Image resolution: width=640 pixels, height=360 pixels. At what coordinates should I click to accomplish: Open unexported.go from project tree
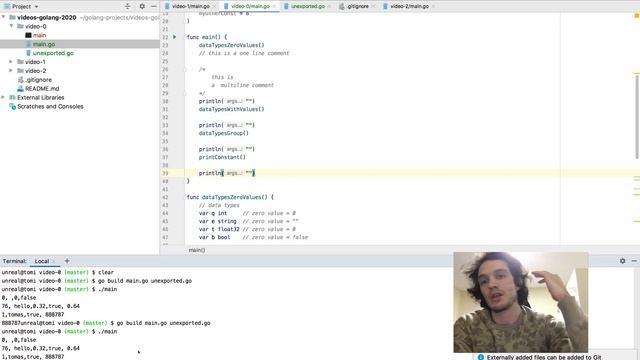click(x=53, y=53)
